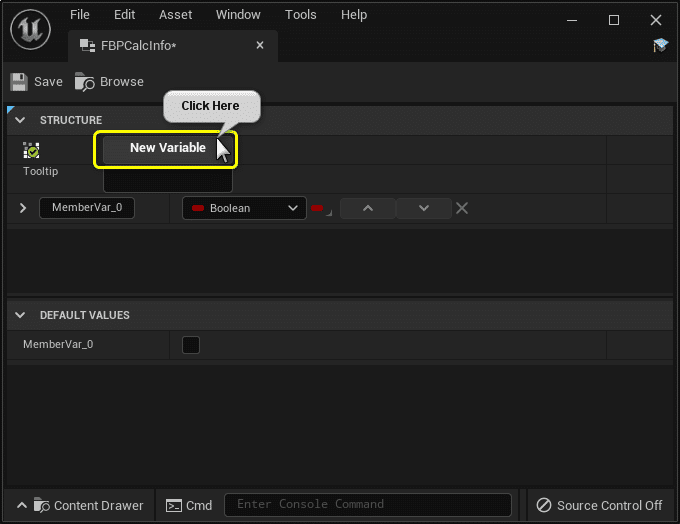The image size is (680, 524).
Task: Click the Enter Console Command field
Action: (x=368, y=505)
